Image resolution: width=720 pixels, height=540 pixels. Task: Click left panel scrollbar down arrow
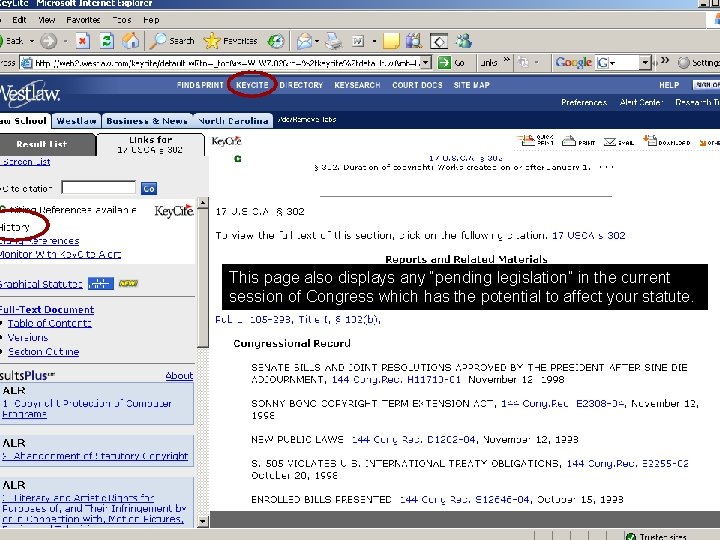(202, 522)
